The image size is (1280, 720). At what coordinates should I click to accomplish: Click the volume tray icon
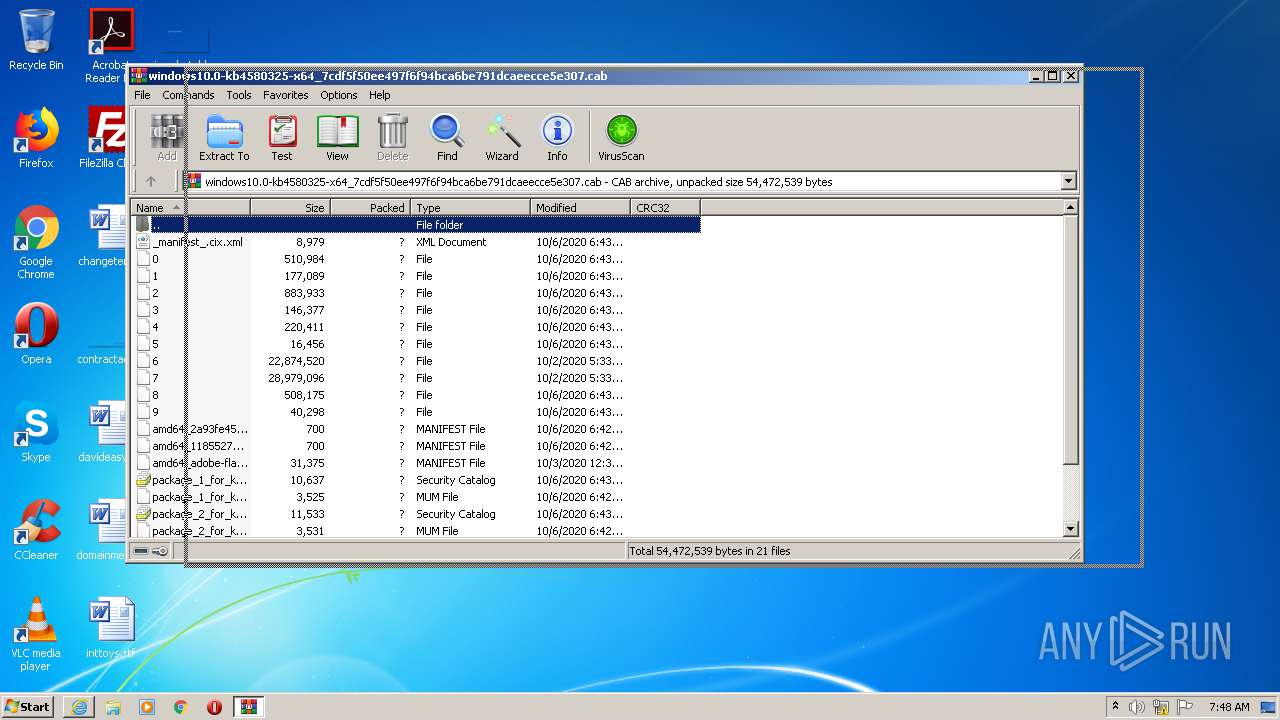(1137, 707)
